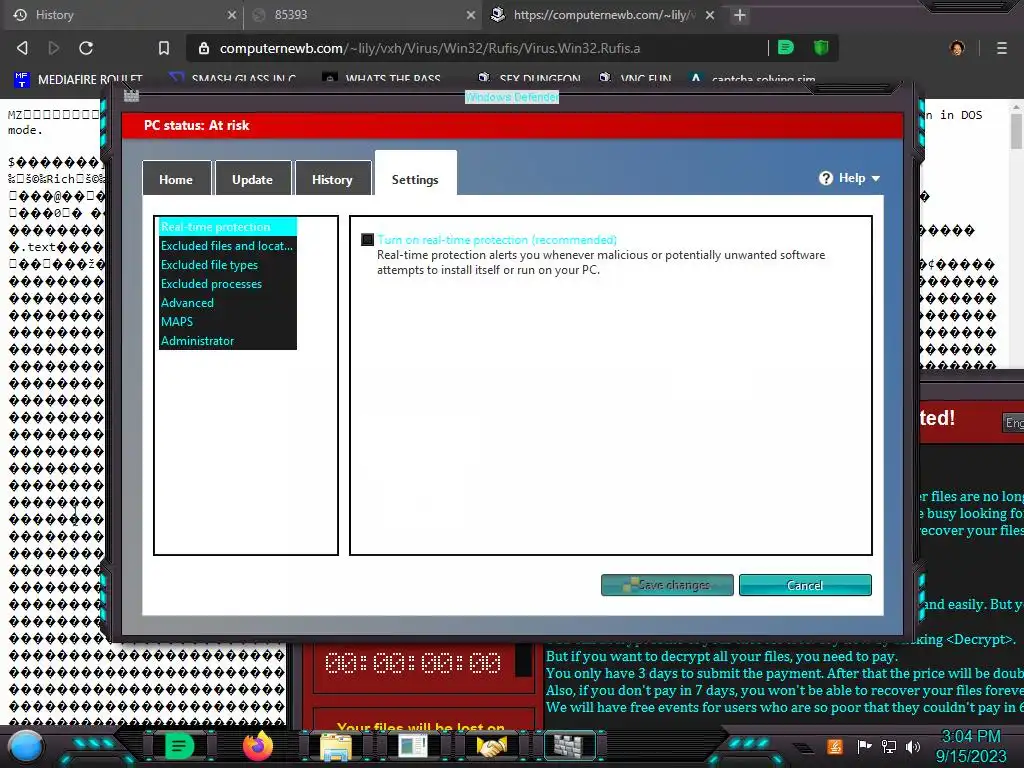
Task: Switch to the 85393 browser tab
Action: click(362, 15)
